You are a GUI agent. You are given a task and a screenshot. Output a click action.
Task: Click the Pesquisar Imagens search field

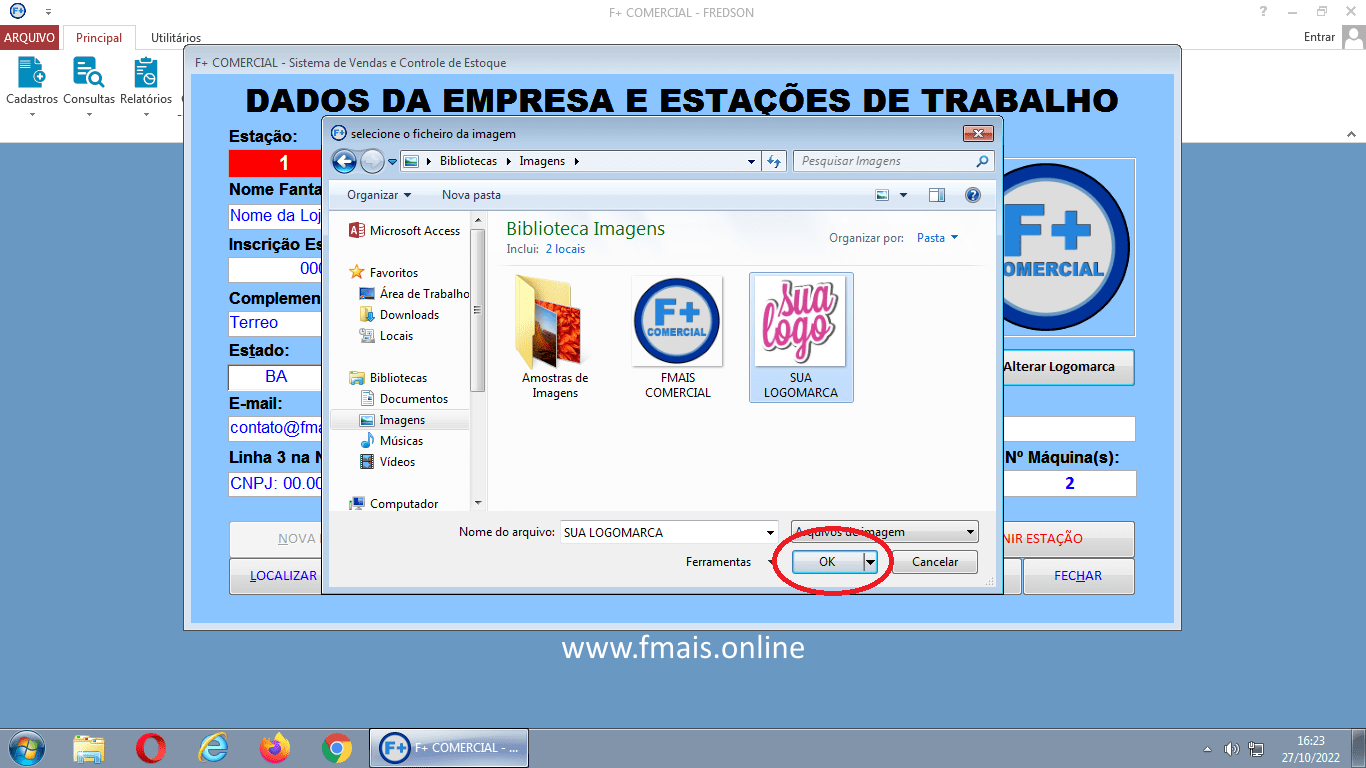click(893, 161)
